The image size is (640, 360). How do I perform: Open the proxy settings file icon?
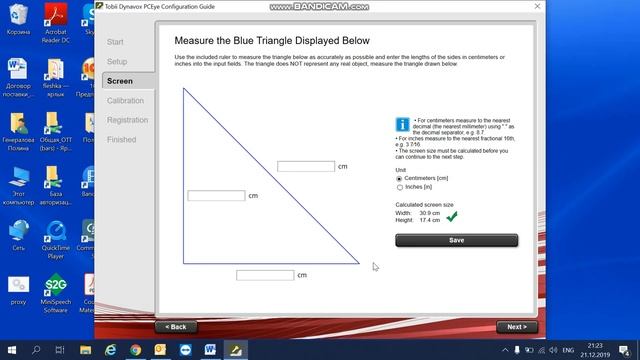pos(18,290)
